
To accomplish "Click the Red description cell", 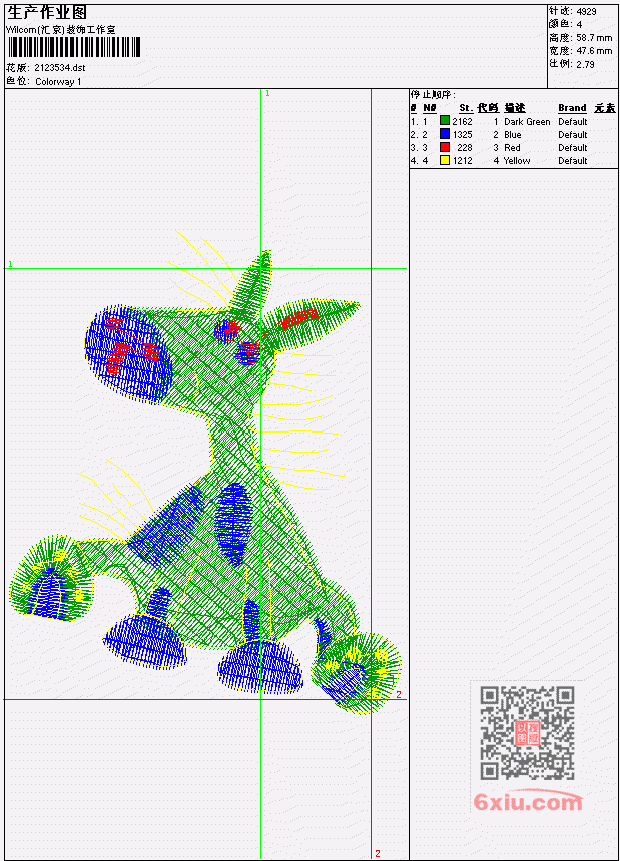I will pyautogui.click(x=512, y=148).
